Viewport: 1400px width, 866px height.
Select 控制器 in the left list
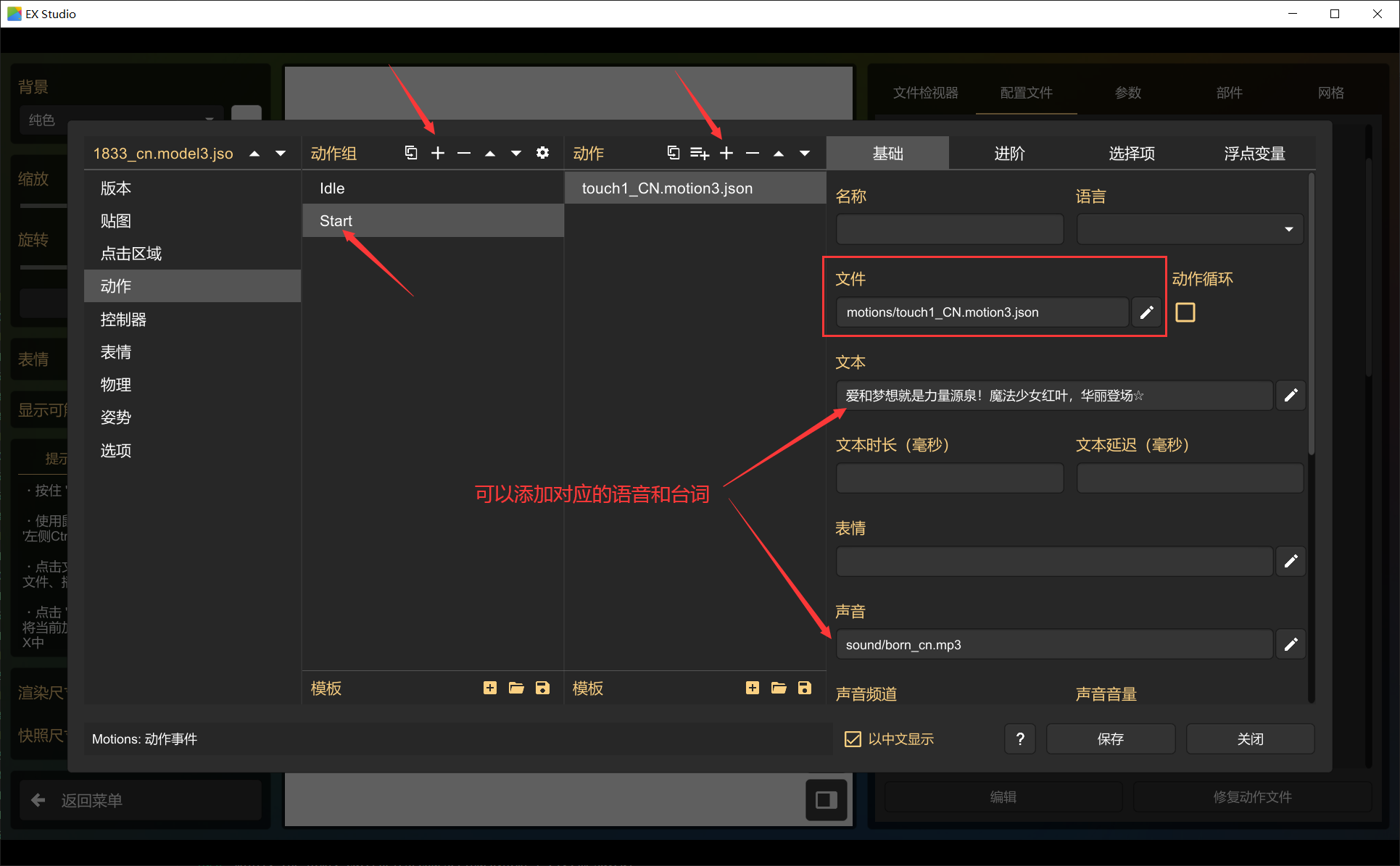[x=192, y=319]
